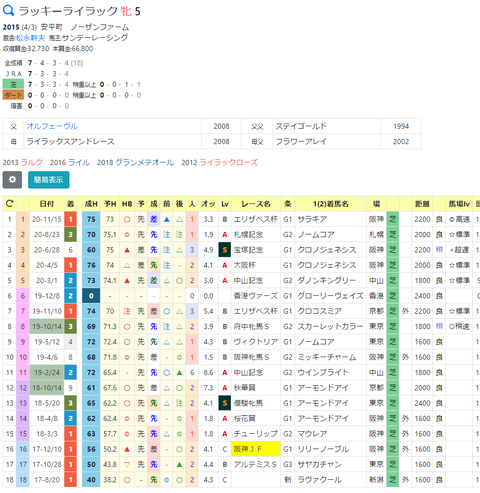Sort by the 距離 column header
This screenshot has width=480, height=493.
tap(422, 204)
